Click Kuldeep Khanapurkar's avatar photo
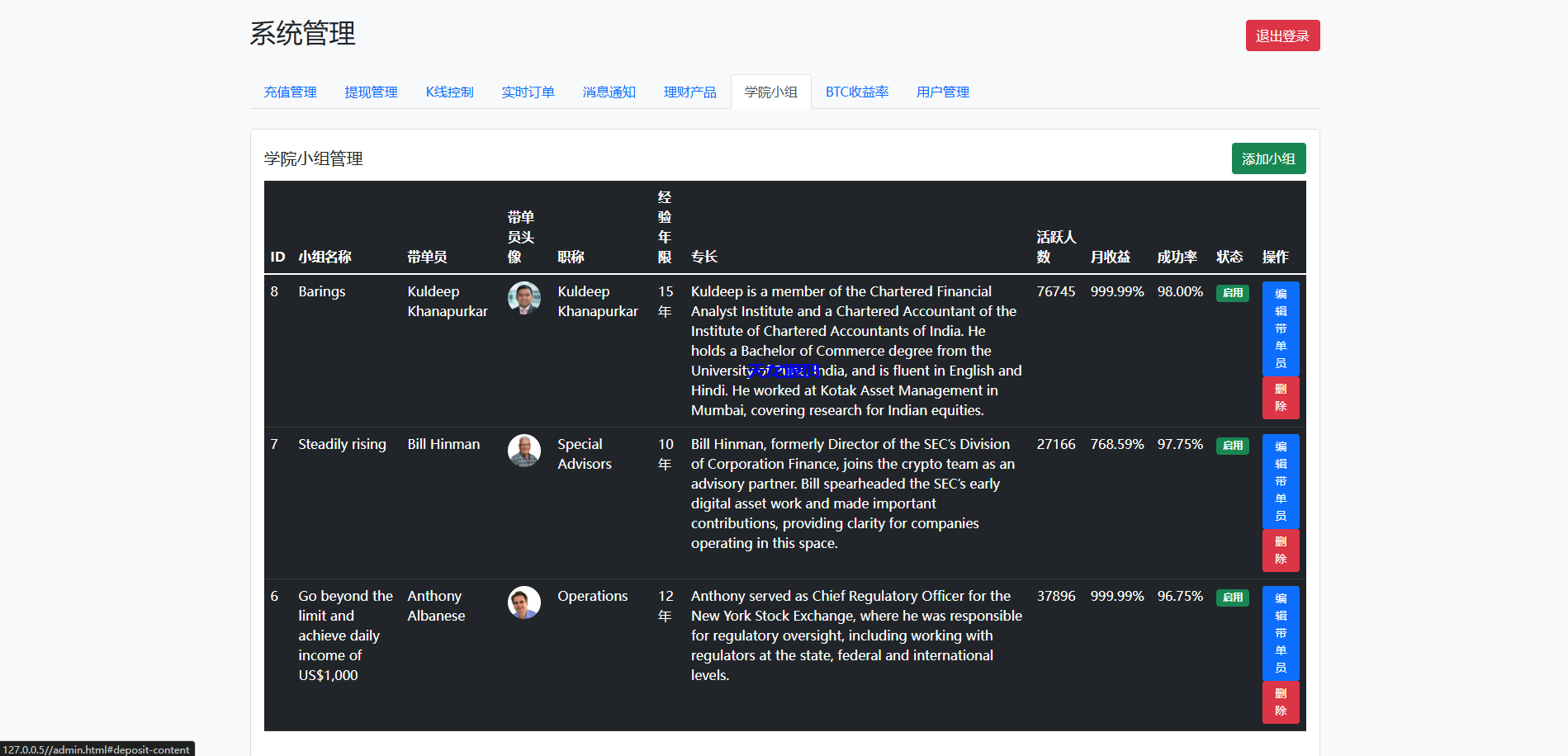The width and height of the screenshot is (1568, 756). coord(523,298)
